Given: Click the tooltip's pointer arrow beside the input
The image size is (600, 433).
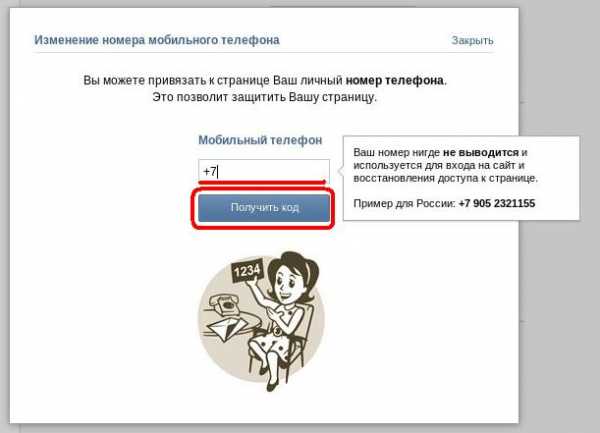Looking at the screenshot, I should click(x=340, y=170).
